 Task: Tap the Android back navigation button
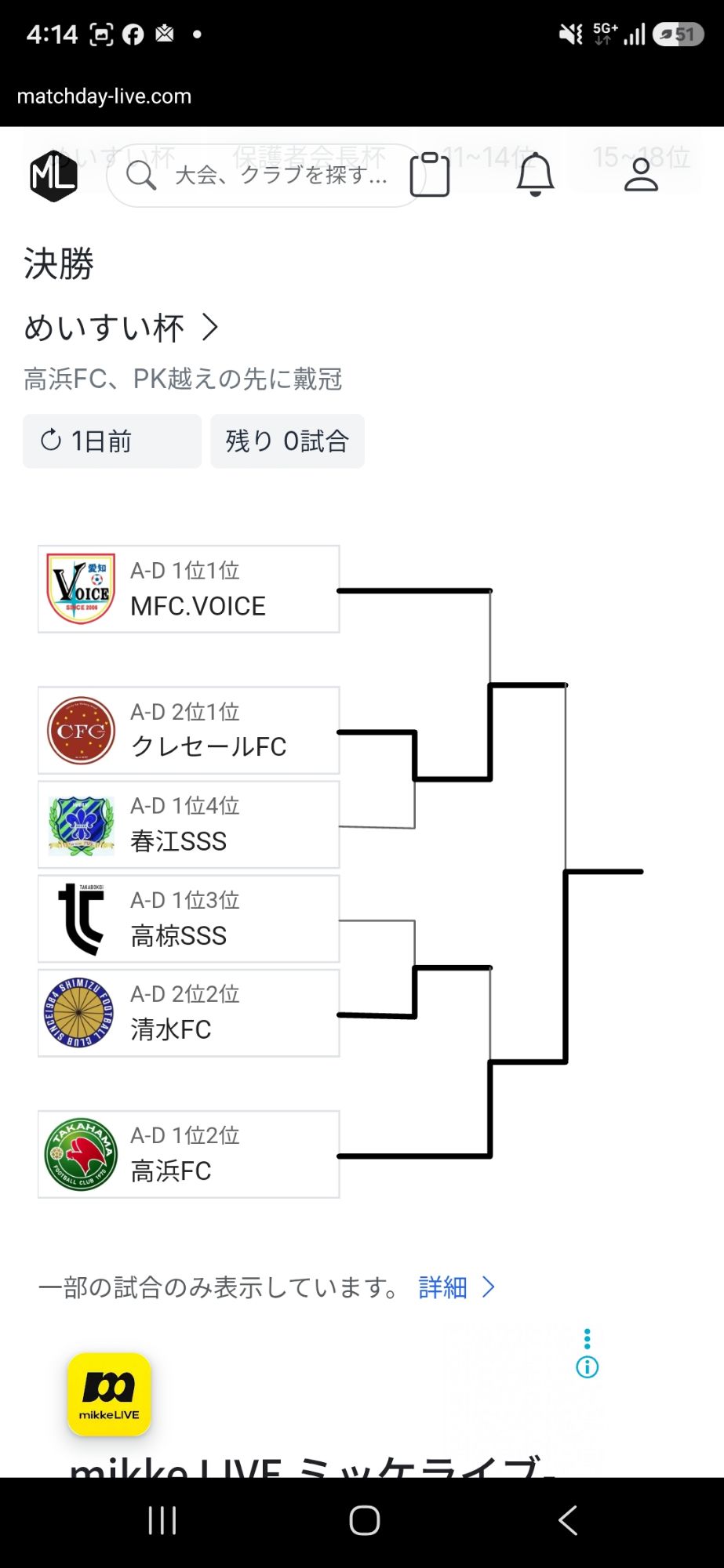click(568, 1520)
